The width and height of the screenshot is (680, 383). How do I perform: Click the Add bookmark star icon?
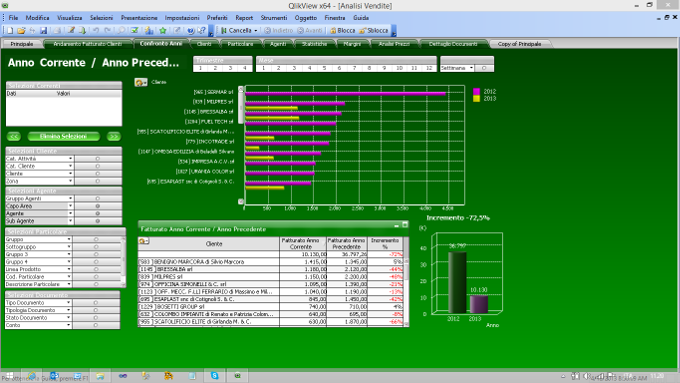[163, 30]
